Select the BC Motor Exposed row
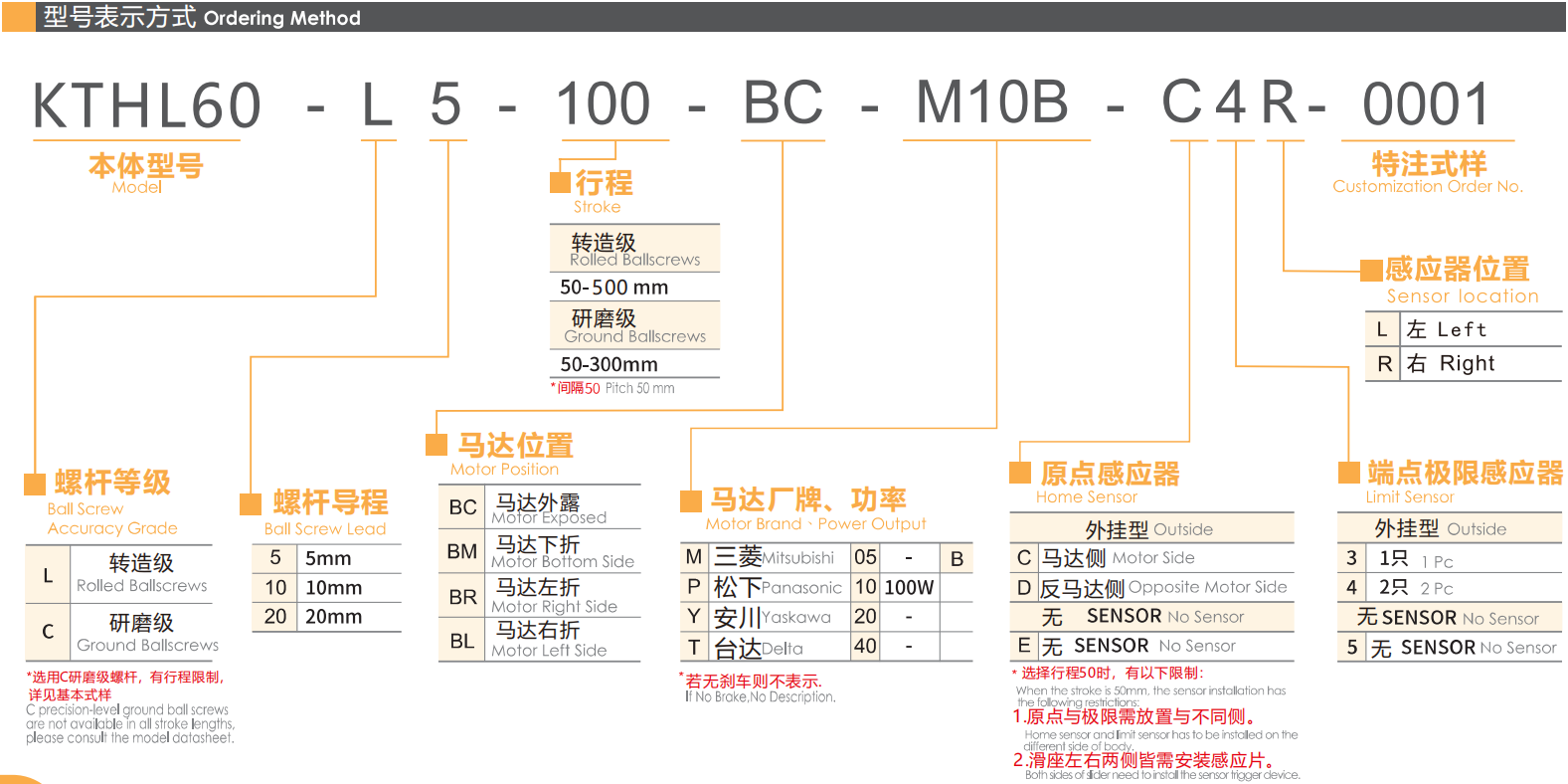The image size is (1568, 784). tap(539, 507)
